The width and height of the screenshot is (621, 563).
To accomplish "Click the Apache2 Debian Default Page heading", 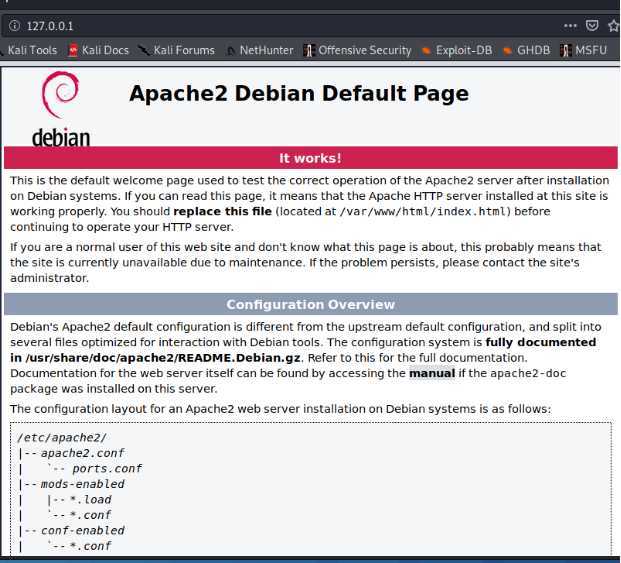I will (299, 94).
